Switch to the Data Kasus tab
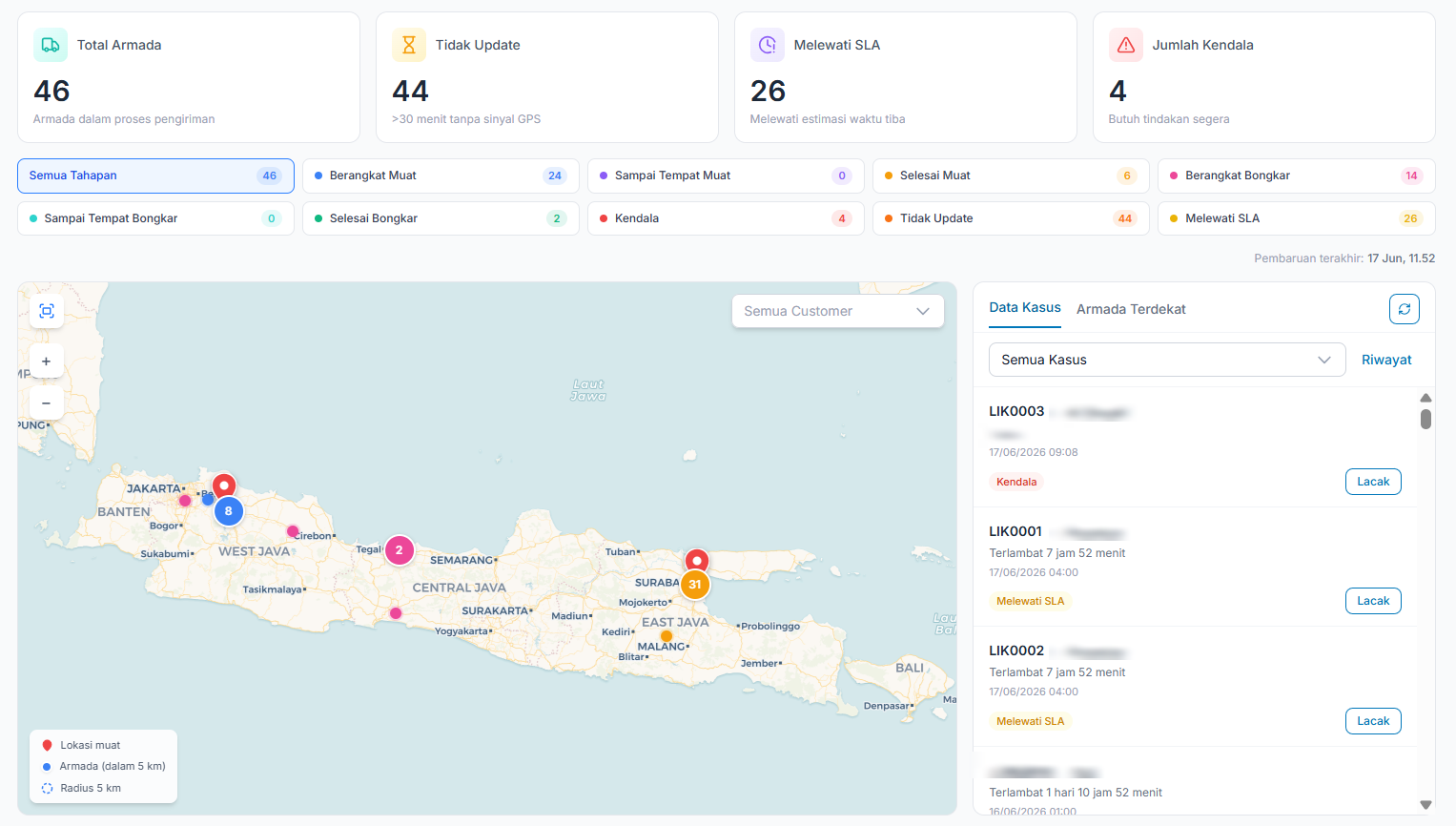 click(x=1025, y=307)
